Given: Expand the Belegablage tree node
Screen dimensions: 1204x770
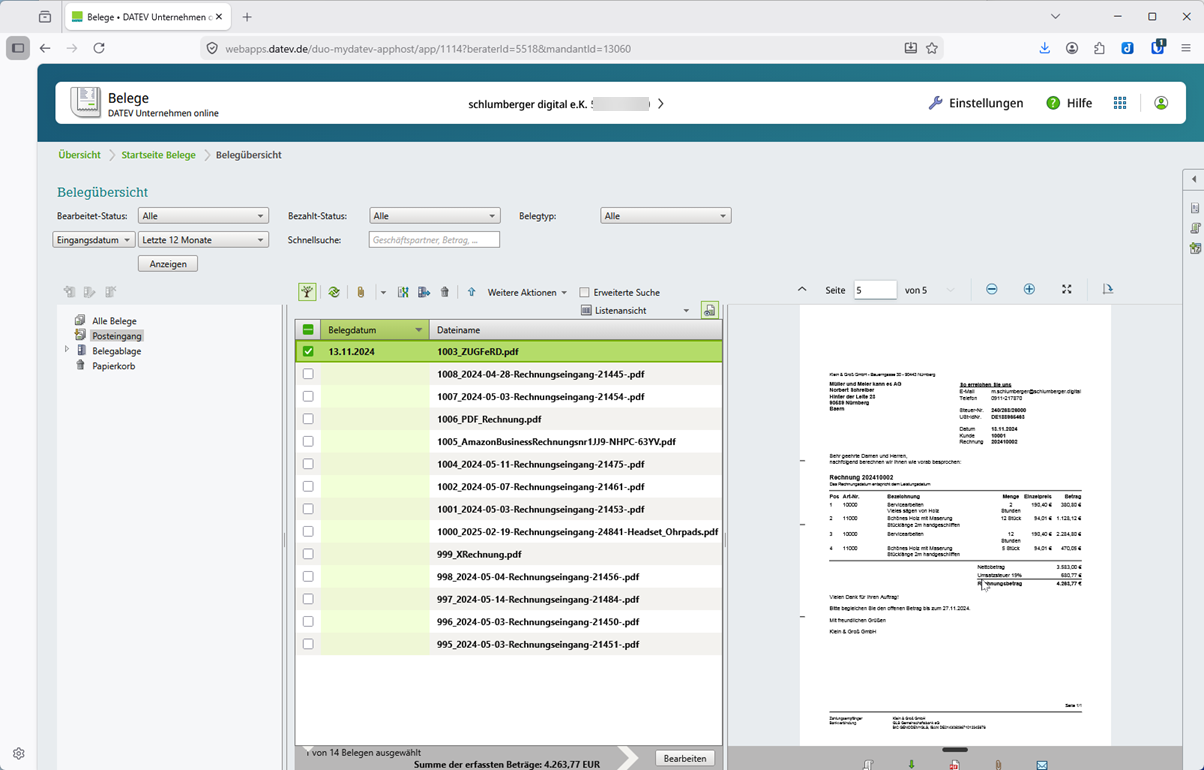Looking at the screenshot, I should coord(67,350).
